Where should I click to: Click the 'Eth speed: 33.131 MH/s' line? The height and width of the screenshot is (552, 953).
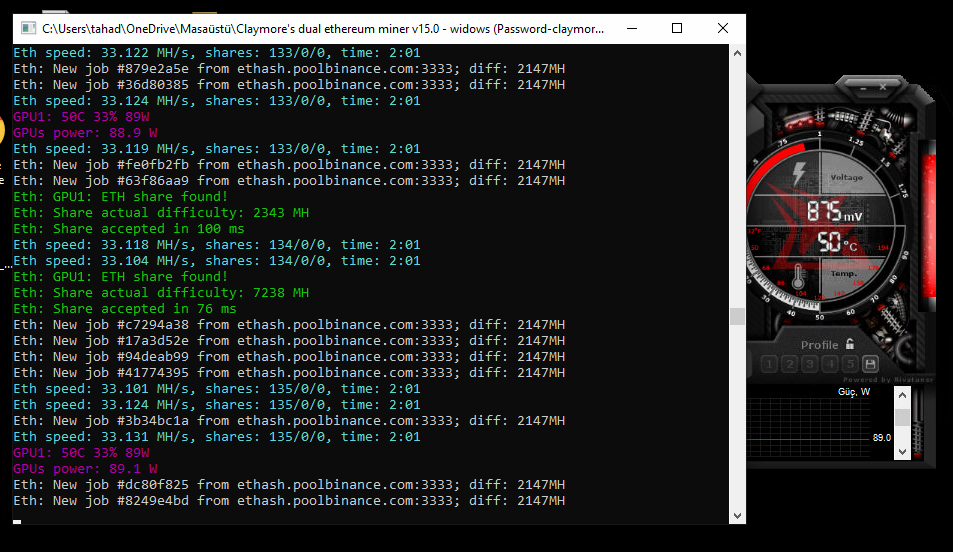(x=217, y=436)
